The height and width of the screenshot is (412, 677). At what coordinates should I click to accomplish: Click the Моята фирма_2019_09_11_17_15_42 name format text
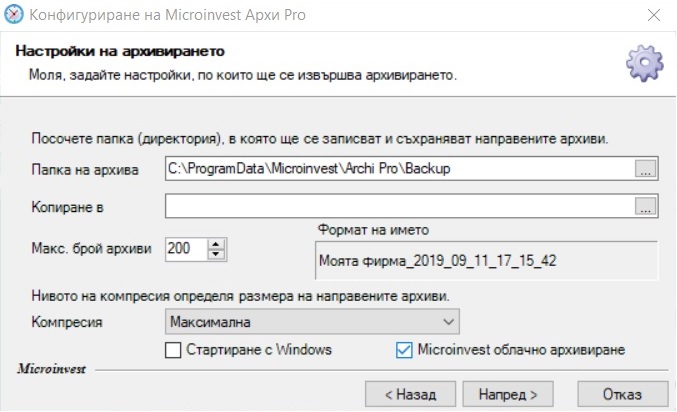[x=437, y=261]
